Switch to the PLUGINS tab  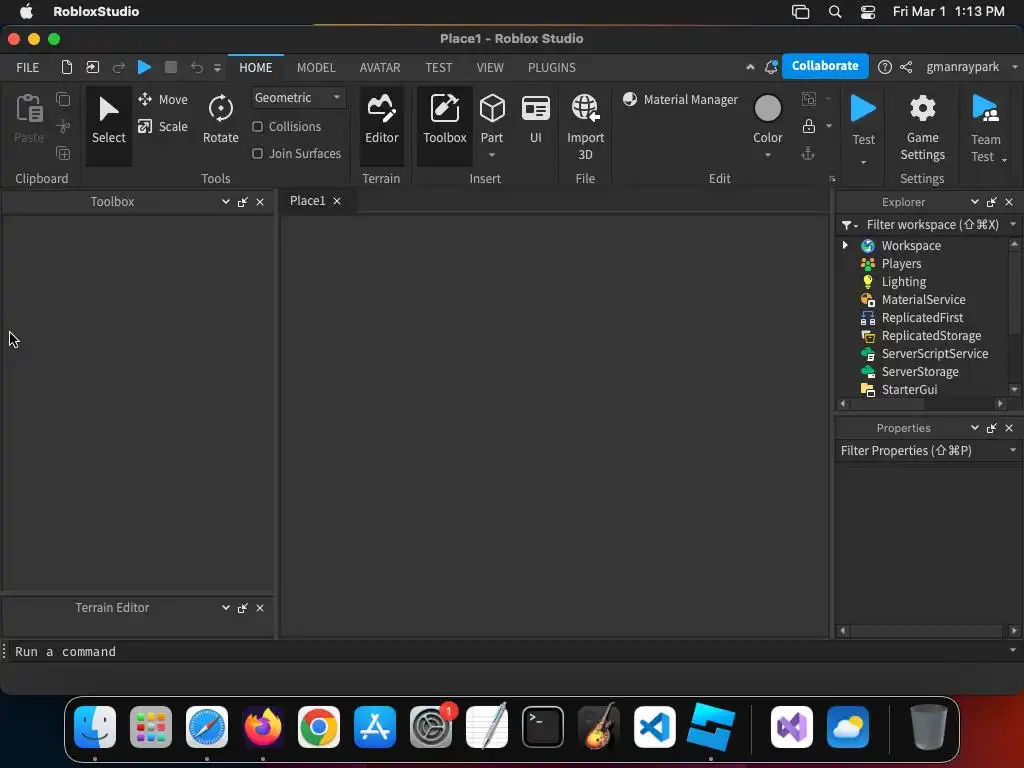[552, 67]
